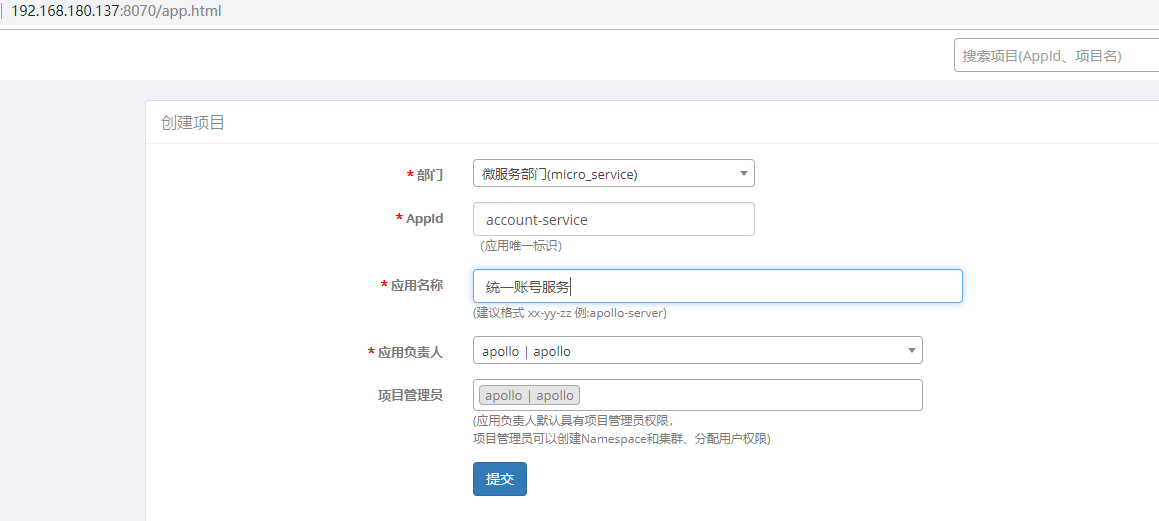Click the 建议格式 xx-yy-zz hint text
This screenshot has height=521, width=1159.
pos(569,313)
